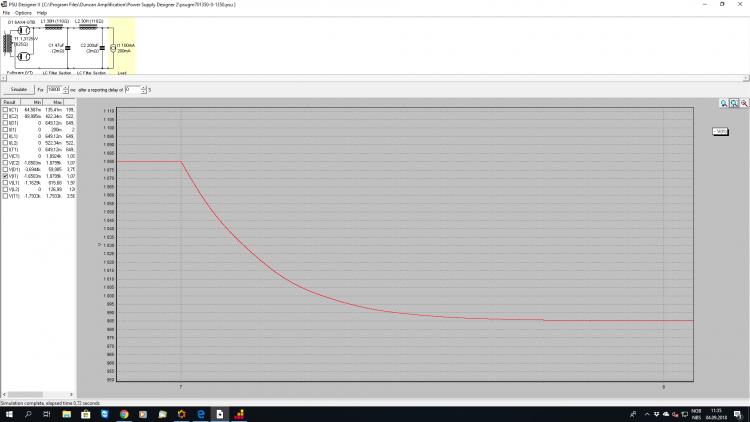The width and height of the screenshot is (750, 422).
Task: Click the reporting delay input field
Action: click(x=132, y=89)
